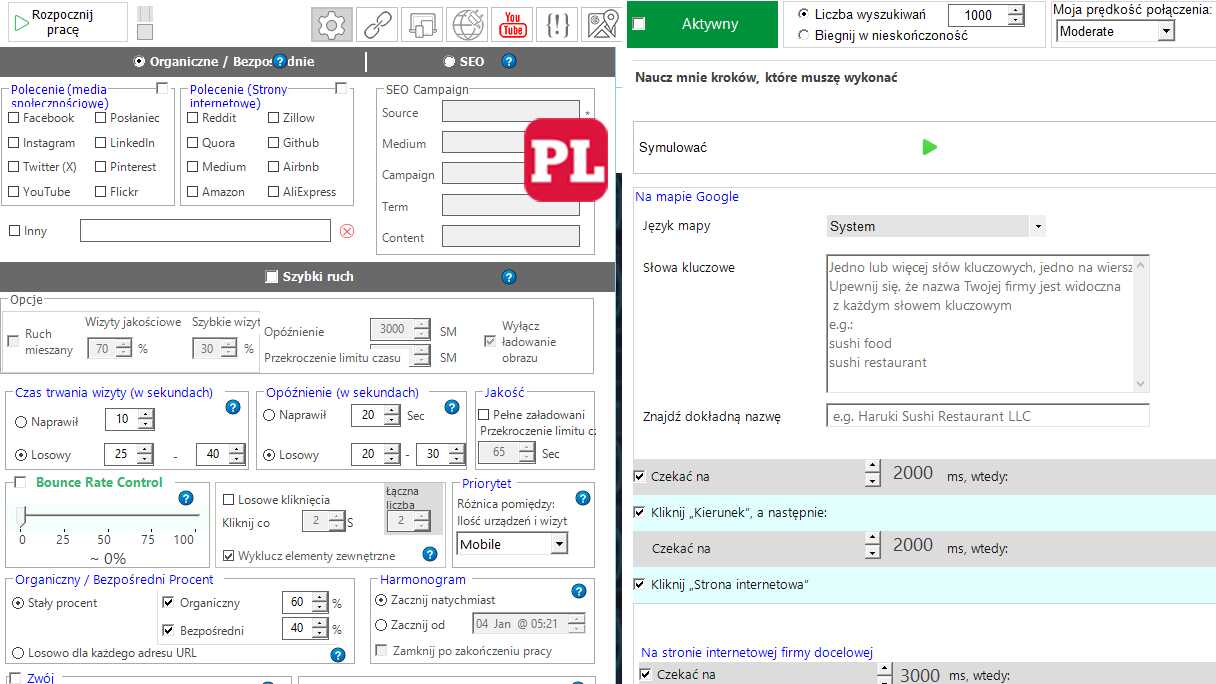Open the devices icon tab

point(422,25)
